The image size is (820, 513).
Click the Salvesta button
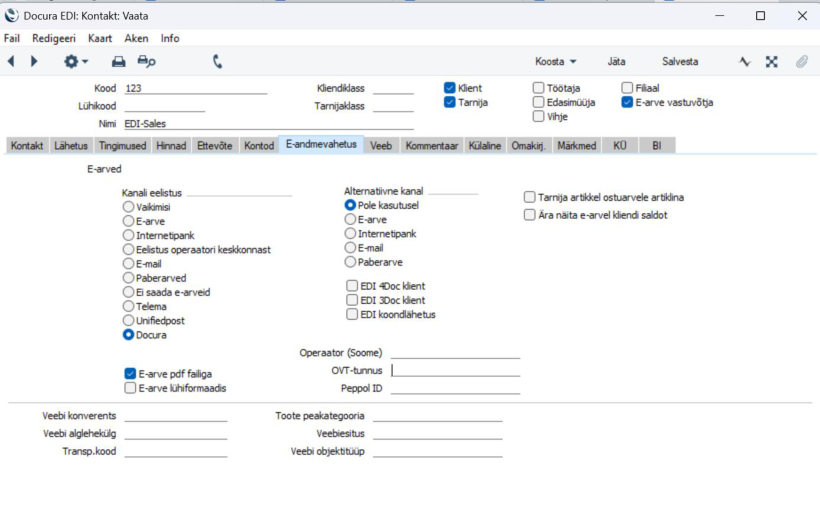pos(680,61)
